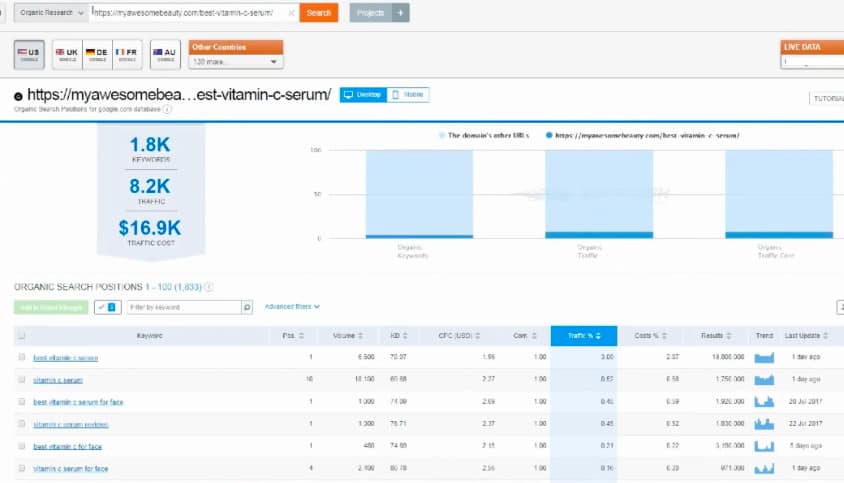The height and width of the screenshot is (483, 844).
Task: Expand the Other Countries dropdown
Action: pos(236,62)
